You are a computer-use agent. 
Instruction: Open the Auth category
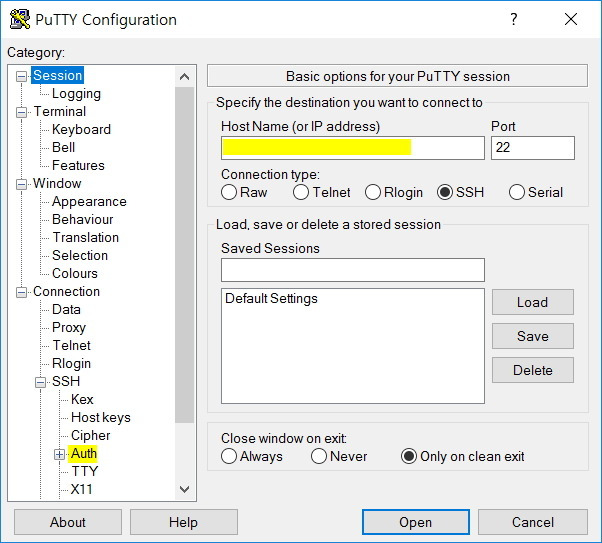[x=84, y=454]
